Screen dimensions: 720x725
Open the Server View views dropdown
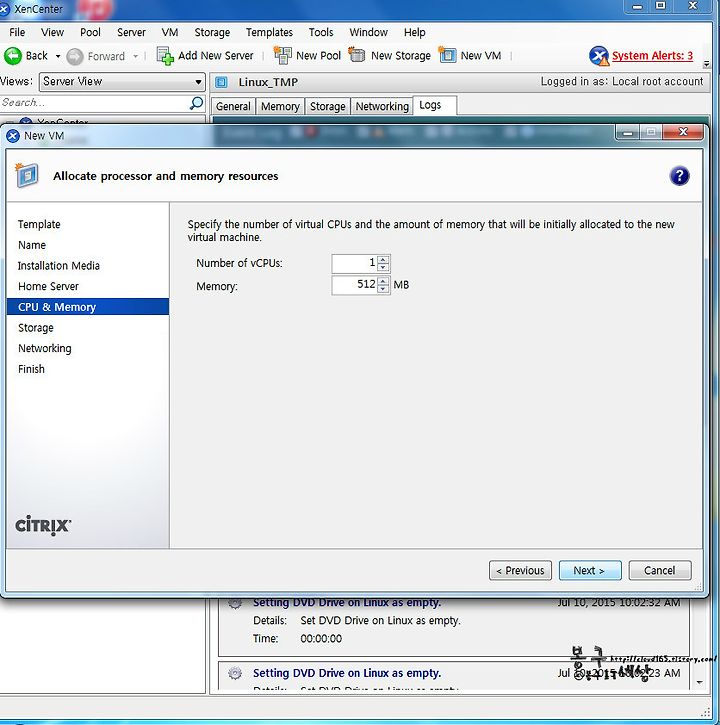coord(122,81)
